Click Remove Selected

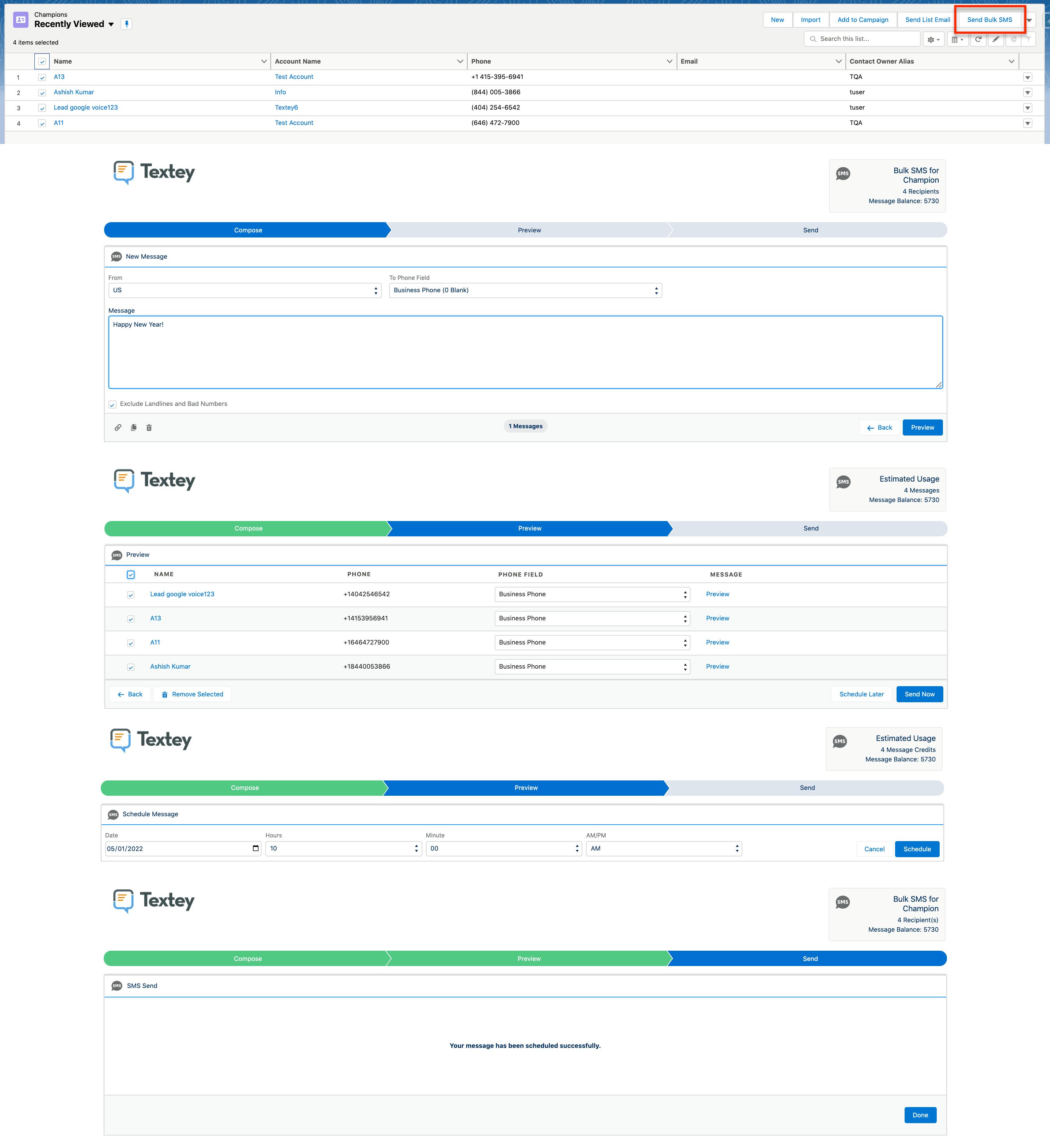pos(193,694)
